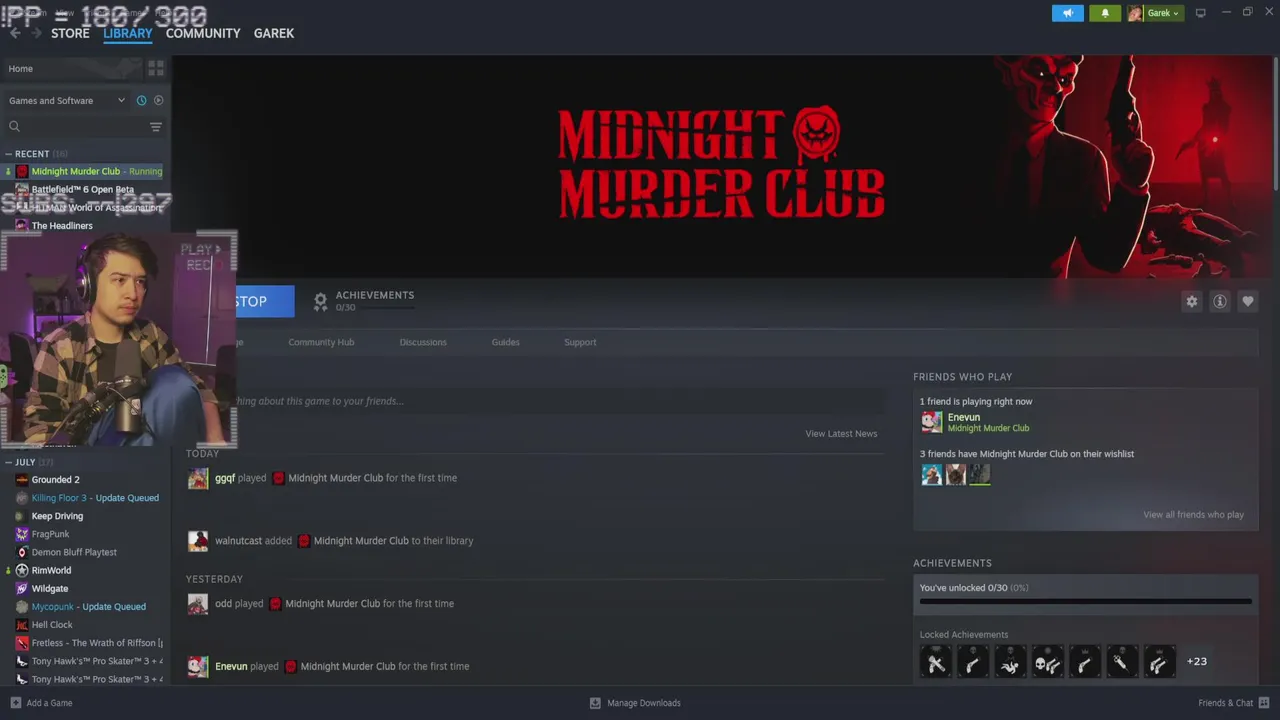Screen dimensions: 1280x720
Task: View seventh locked achievement icon
Action: click(x=1160, y=661)
